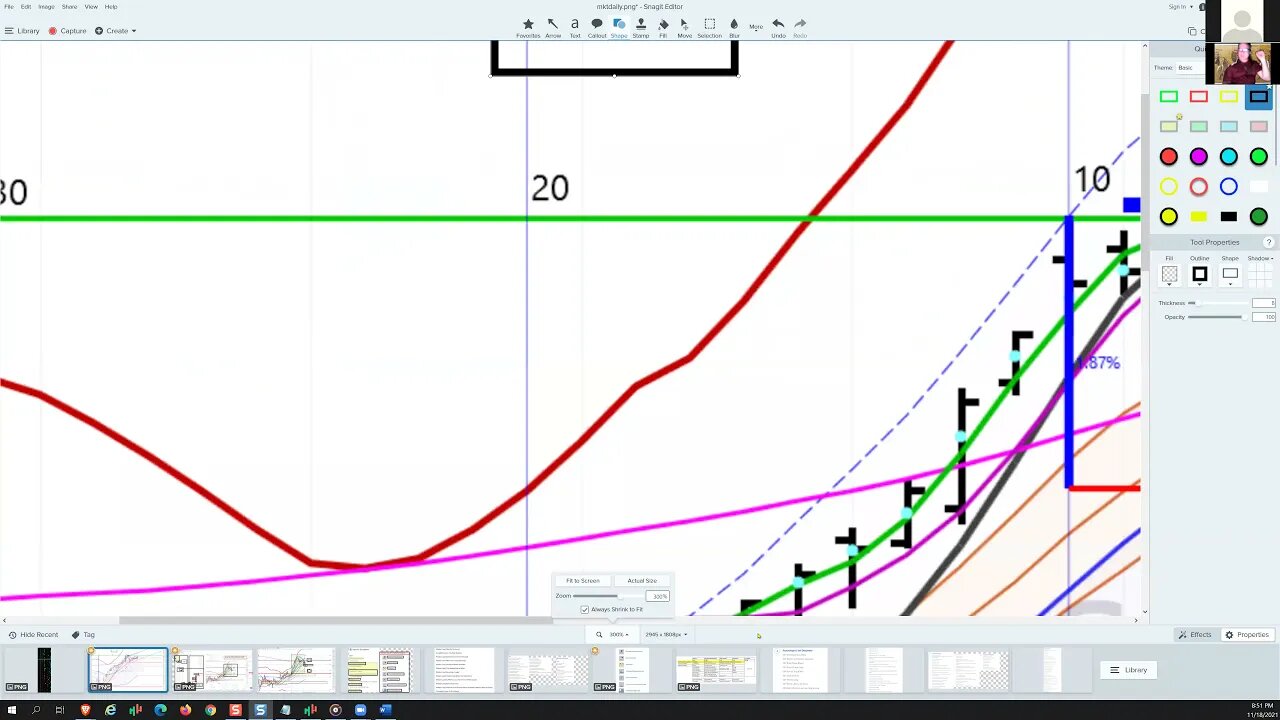Open the Windows Start menu
Screen dimensions: 1280x720
pos(11,710)
